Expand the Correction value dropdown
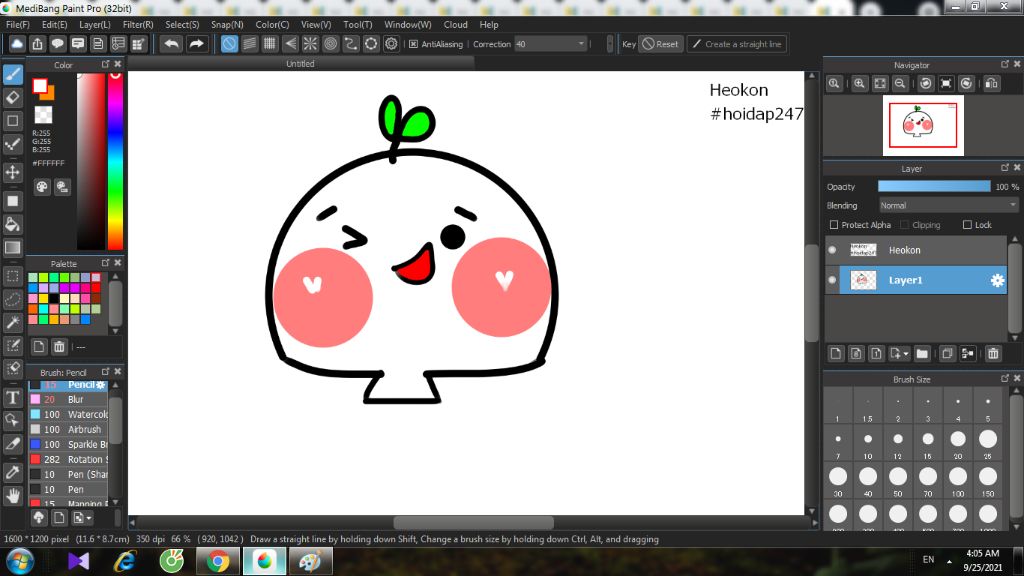 (x=581, y=44)
